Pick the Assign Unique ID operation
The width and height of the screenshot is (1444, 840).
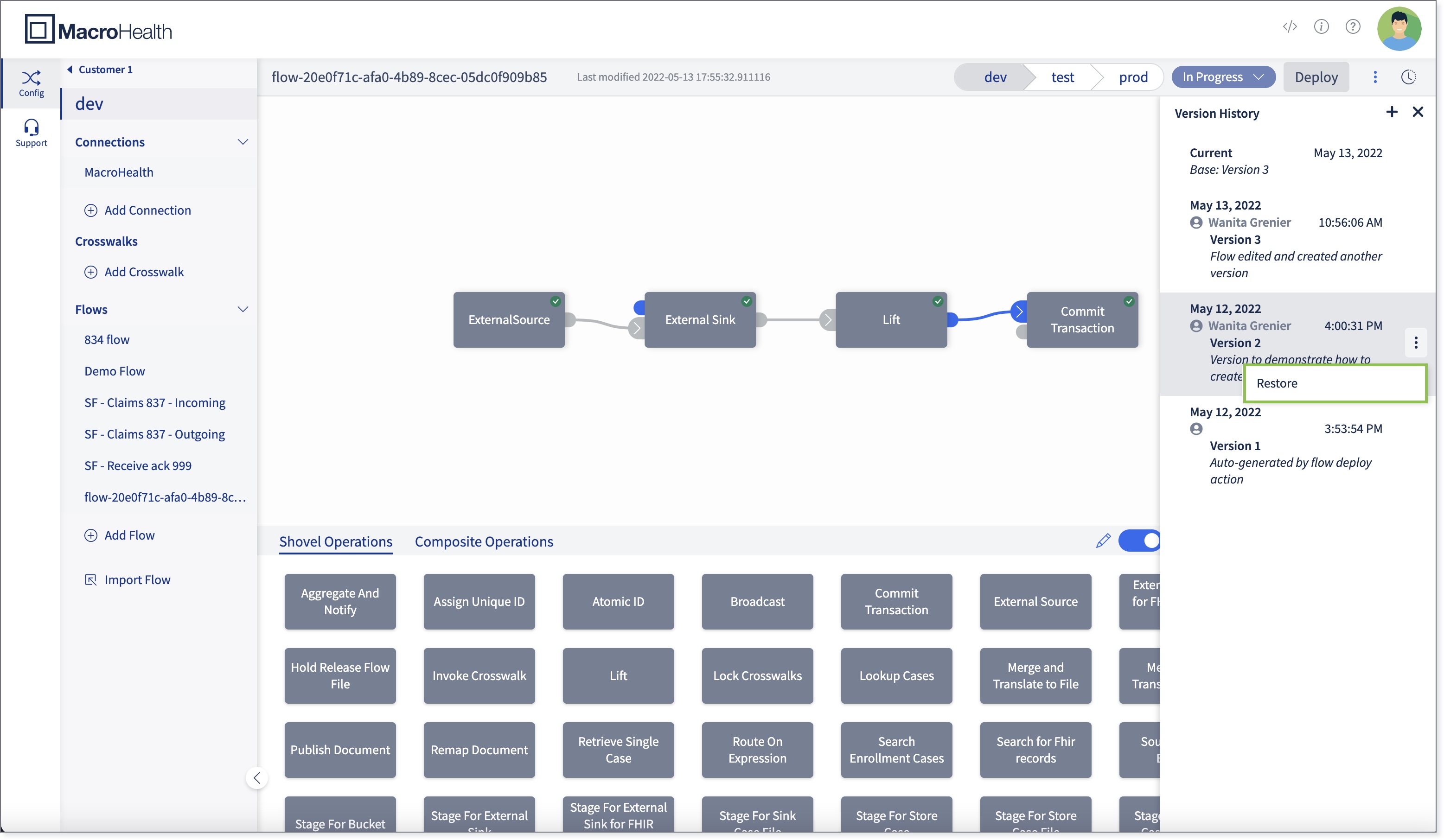[479, 602]
